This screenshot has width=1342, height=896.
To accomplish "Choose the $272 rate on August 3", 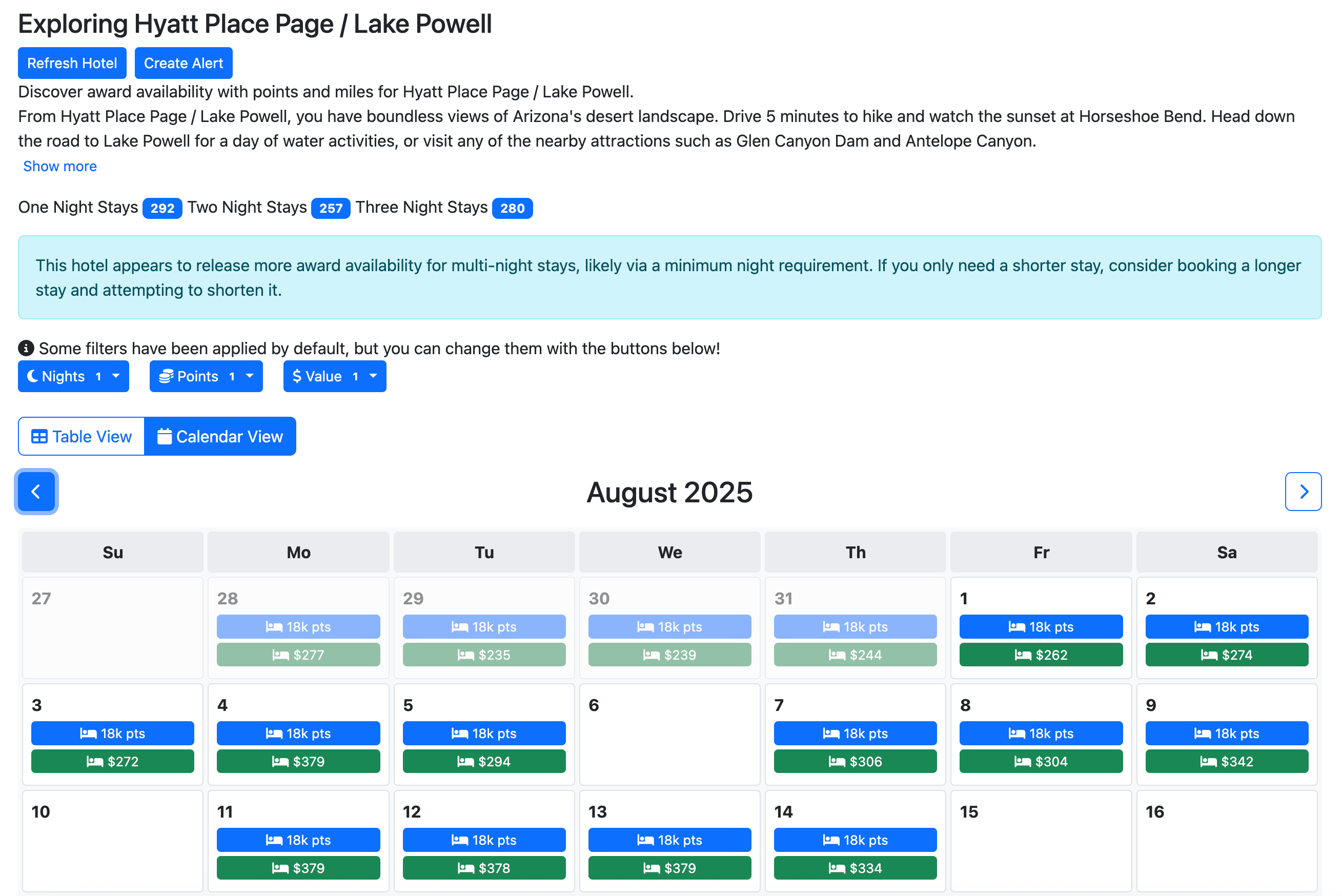I will pos(113,761).
